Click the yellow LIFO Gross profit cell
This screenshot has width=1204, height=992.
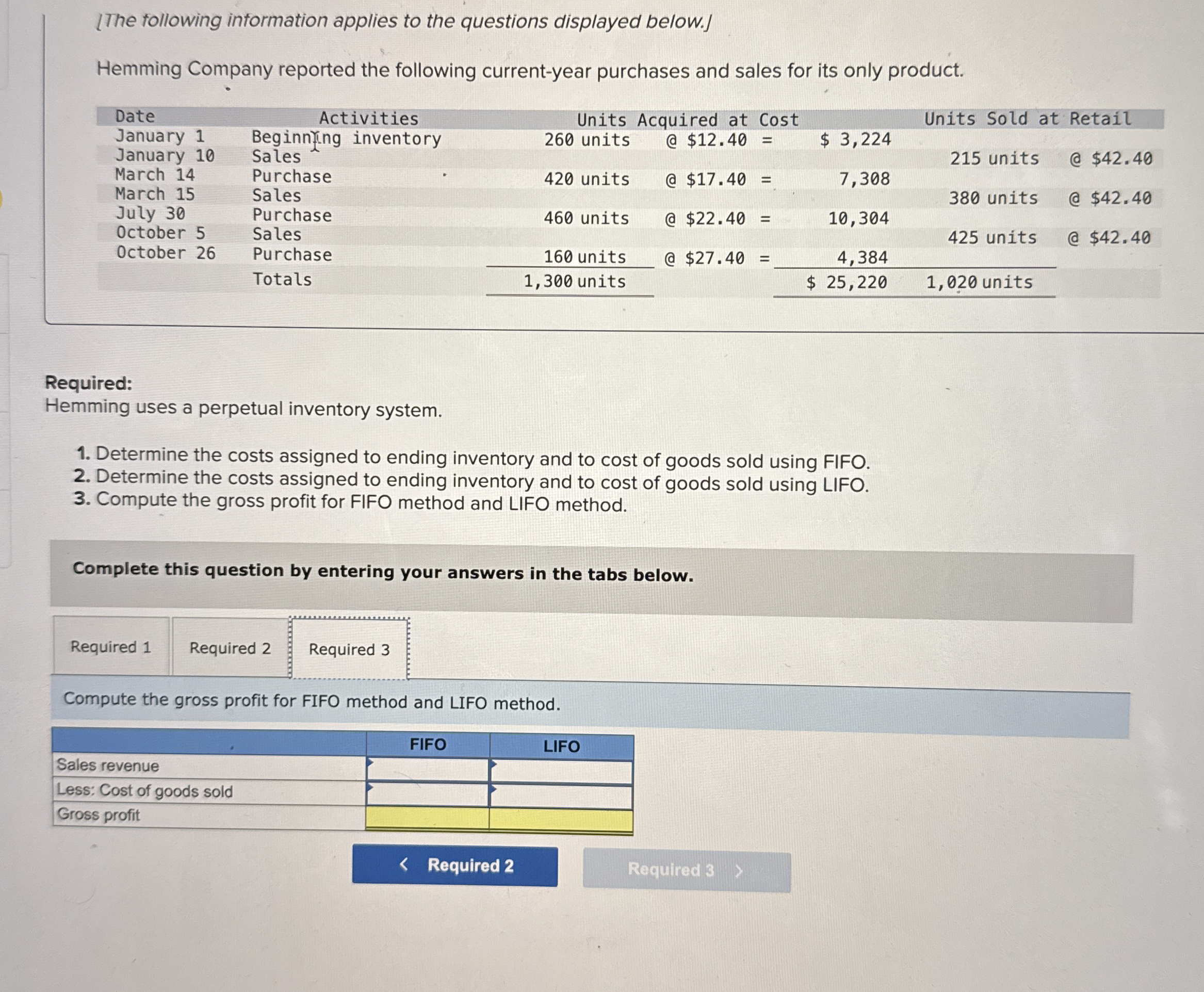561,820
